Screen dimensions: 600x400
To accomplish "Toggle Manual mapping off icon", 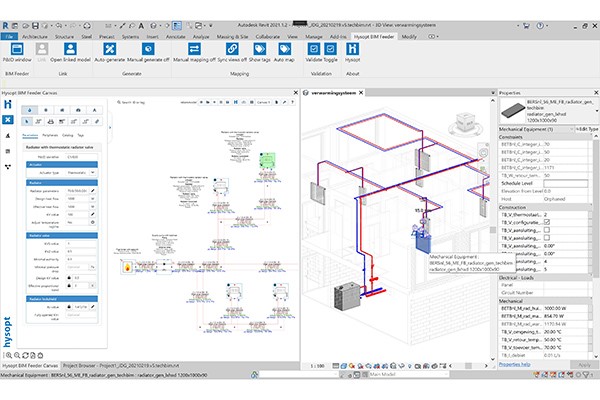I will tap(194, 49).
